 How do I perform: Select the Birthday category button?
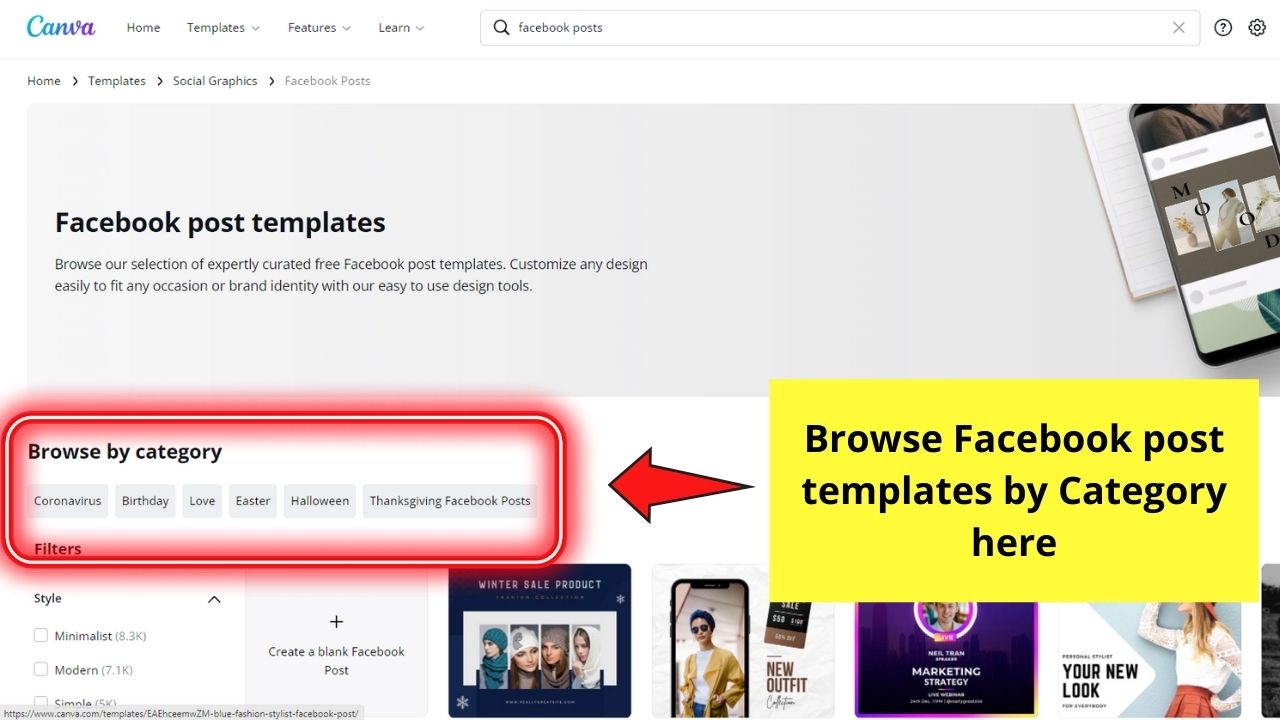144,500
